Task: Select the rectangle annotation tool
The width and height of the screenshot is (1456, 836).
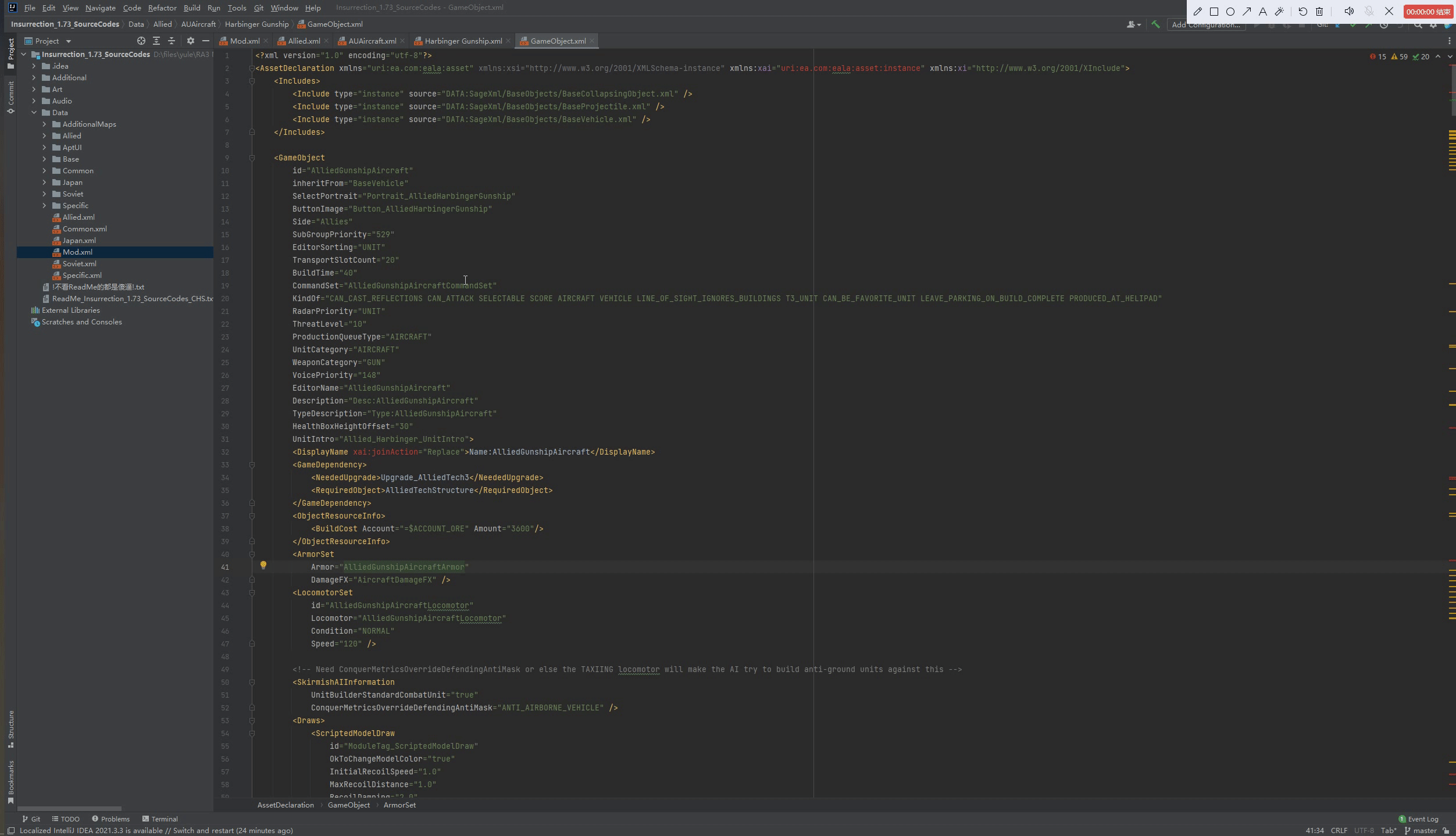Action: pos(1214,12)
